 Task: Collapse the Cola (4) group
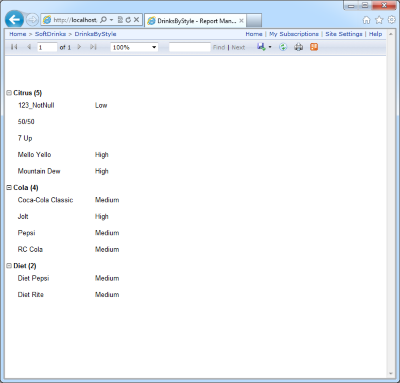[x=9, y=188]
